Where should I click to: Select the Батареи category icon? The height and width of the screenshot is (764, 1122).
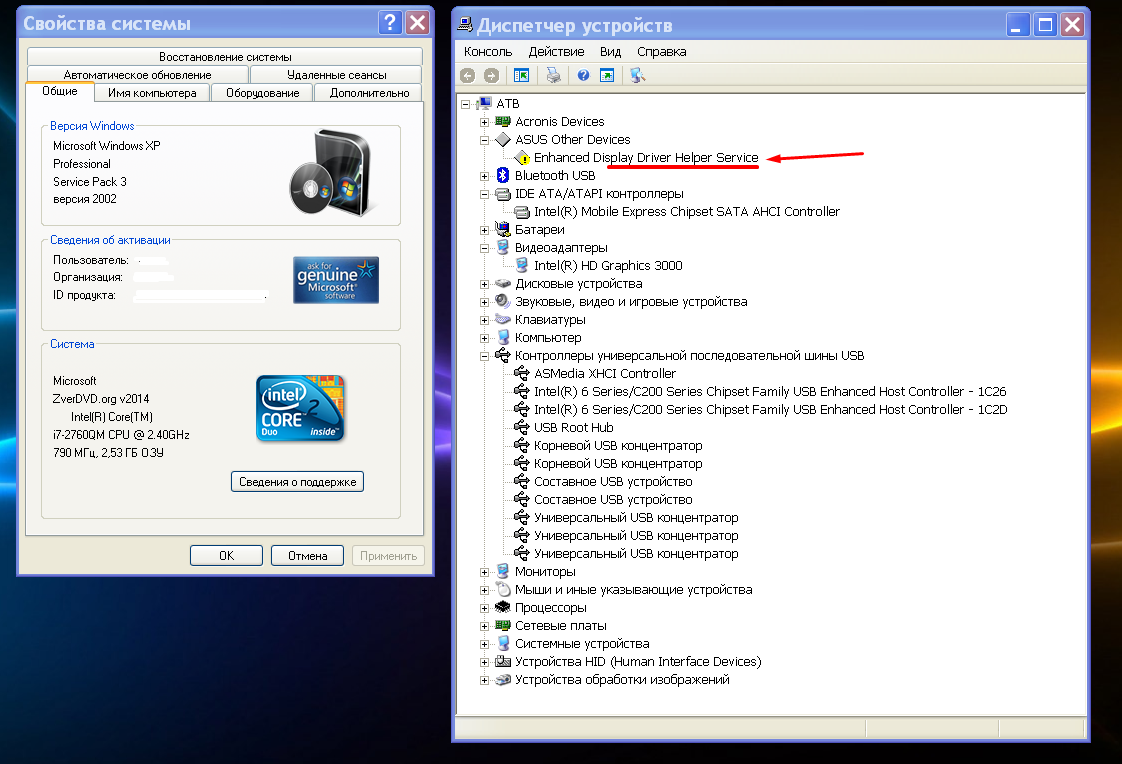(503, 230)
